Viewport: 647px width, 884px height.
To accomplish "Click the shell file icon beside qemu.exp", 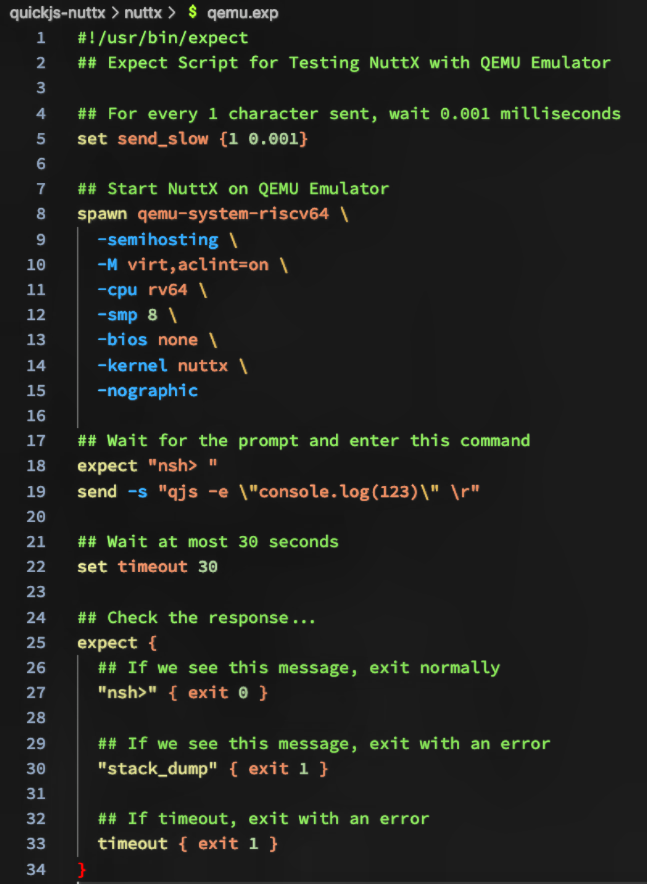I will point(192,13).
